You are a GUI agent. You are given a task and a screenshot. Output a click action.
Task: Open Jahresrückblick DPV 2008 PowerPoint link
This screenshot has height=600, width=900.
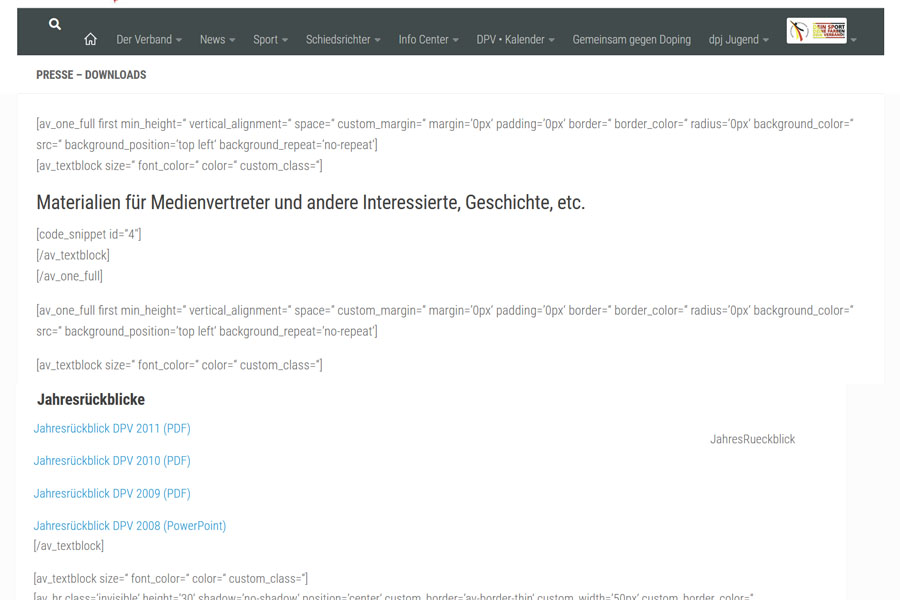pyautogui.click(x=130, y=526)
